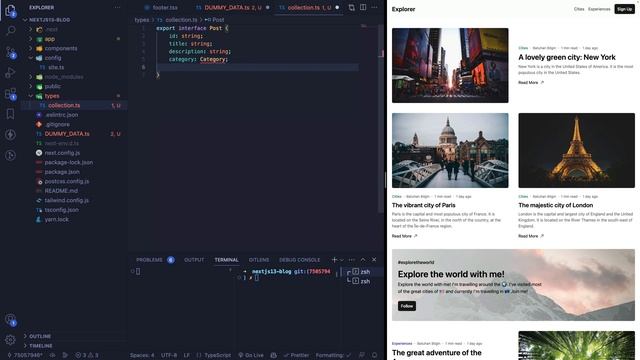
Task: Click Experiences link in browser navbar
Action: [599, 9]
